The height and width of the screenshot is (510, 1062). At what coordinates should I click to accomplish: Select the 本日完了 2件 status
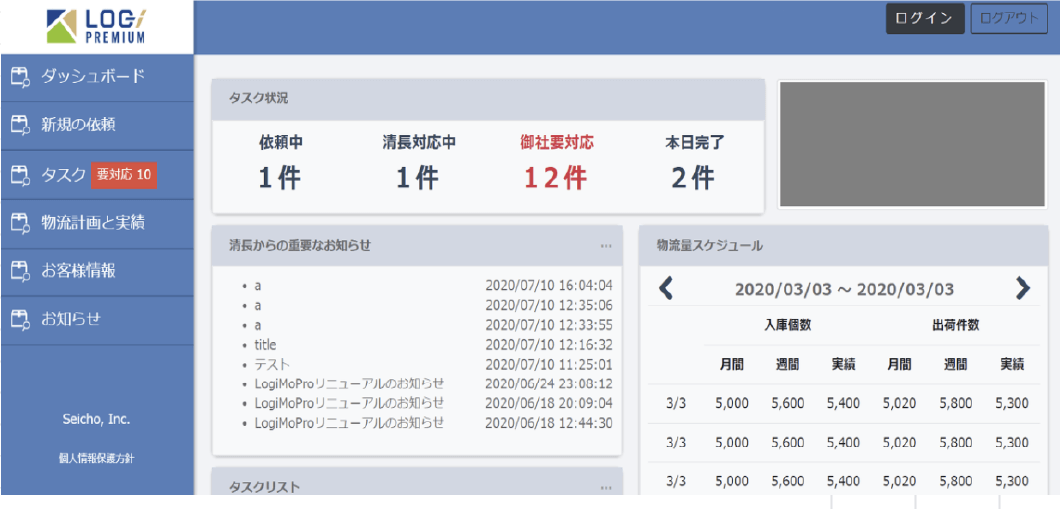click(x=694, y=162)
